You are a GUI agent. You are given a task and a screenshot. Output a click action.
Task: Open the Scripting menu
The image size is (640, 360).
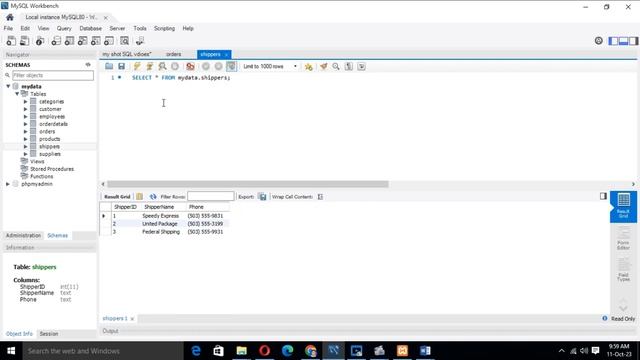(x=164, y=28)
